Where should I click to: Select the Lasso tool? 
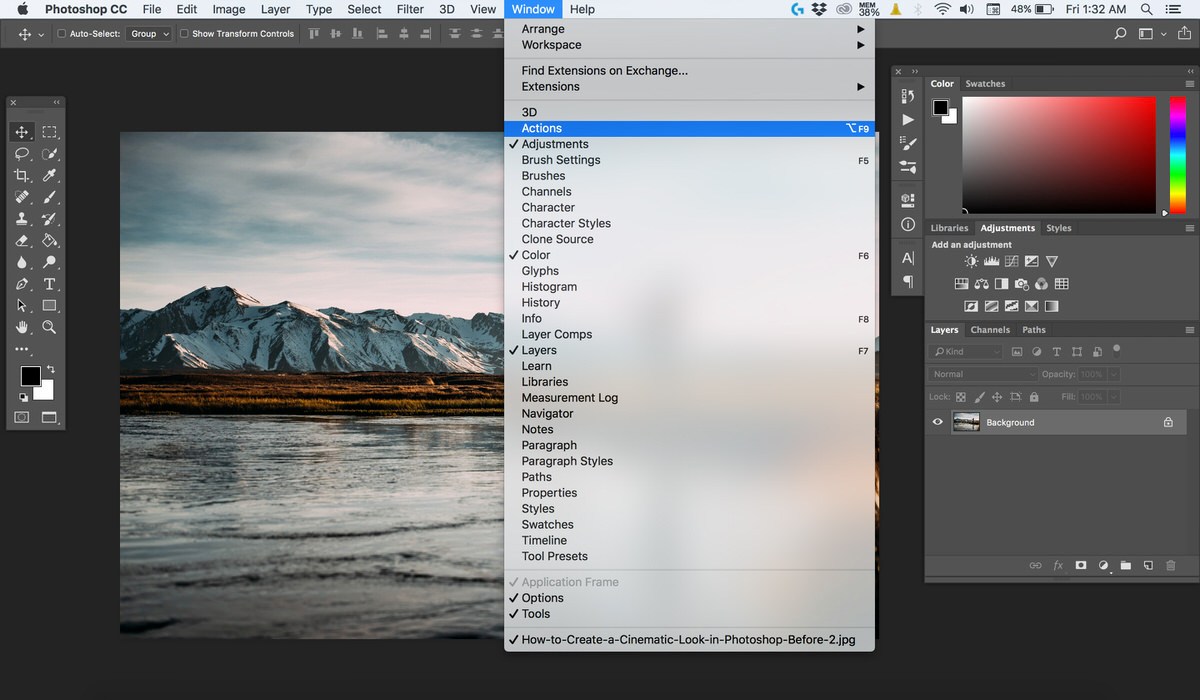22,154
